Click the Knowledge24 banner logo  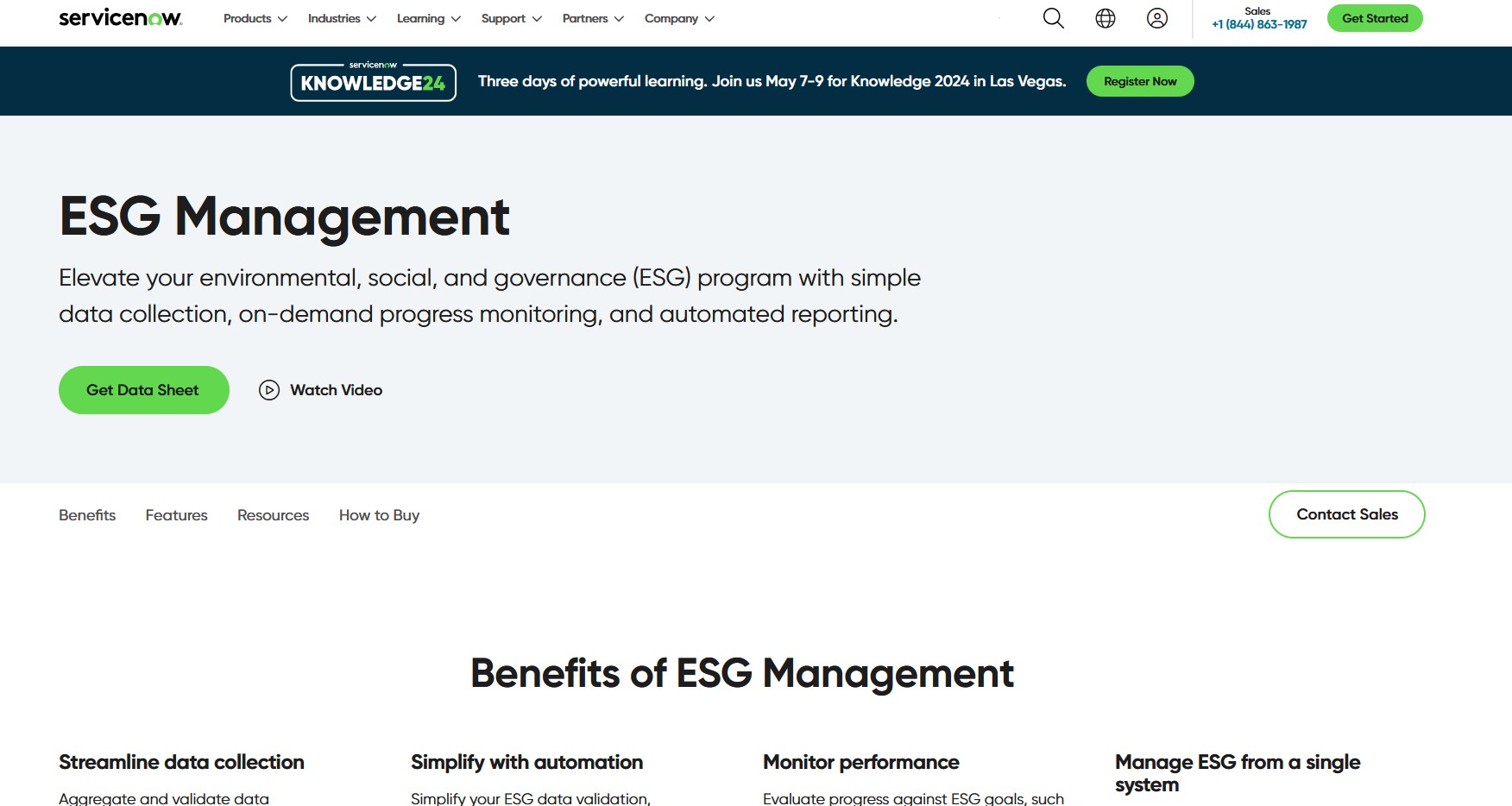pos(373,82)
